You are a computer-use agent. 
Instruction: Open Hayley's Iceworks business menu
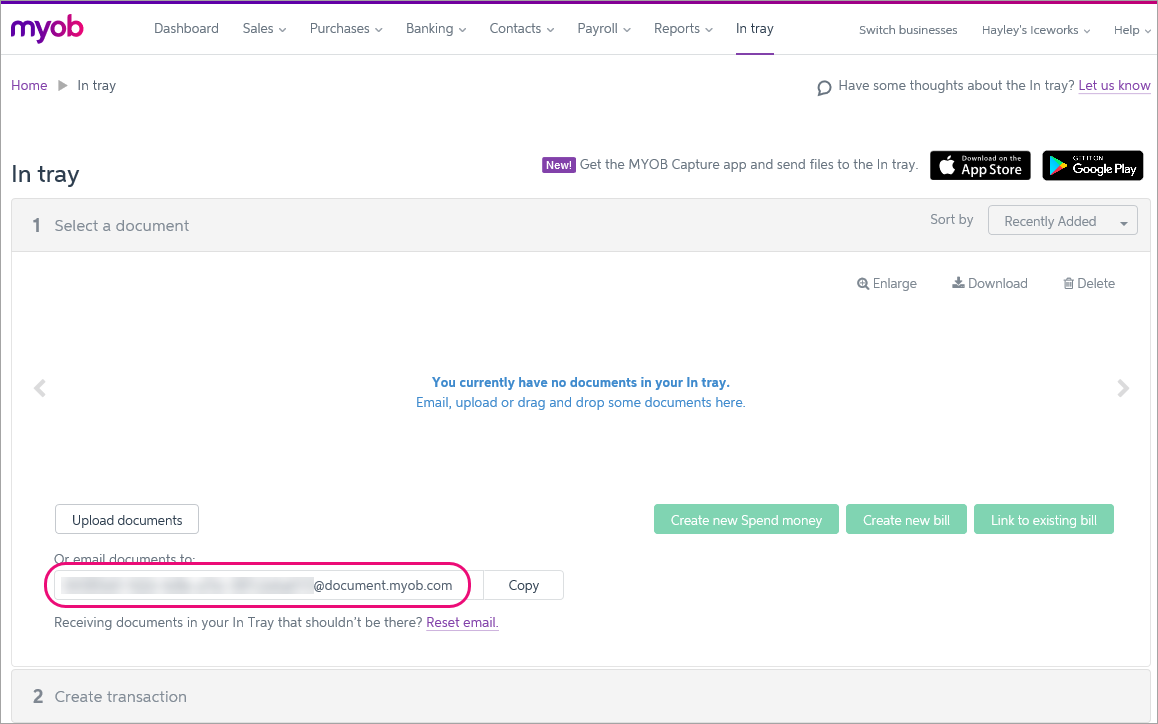[x=1035, y=30]
